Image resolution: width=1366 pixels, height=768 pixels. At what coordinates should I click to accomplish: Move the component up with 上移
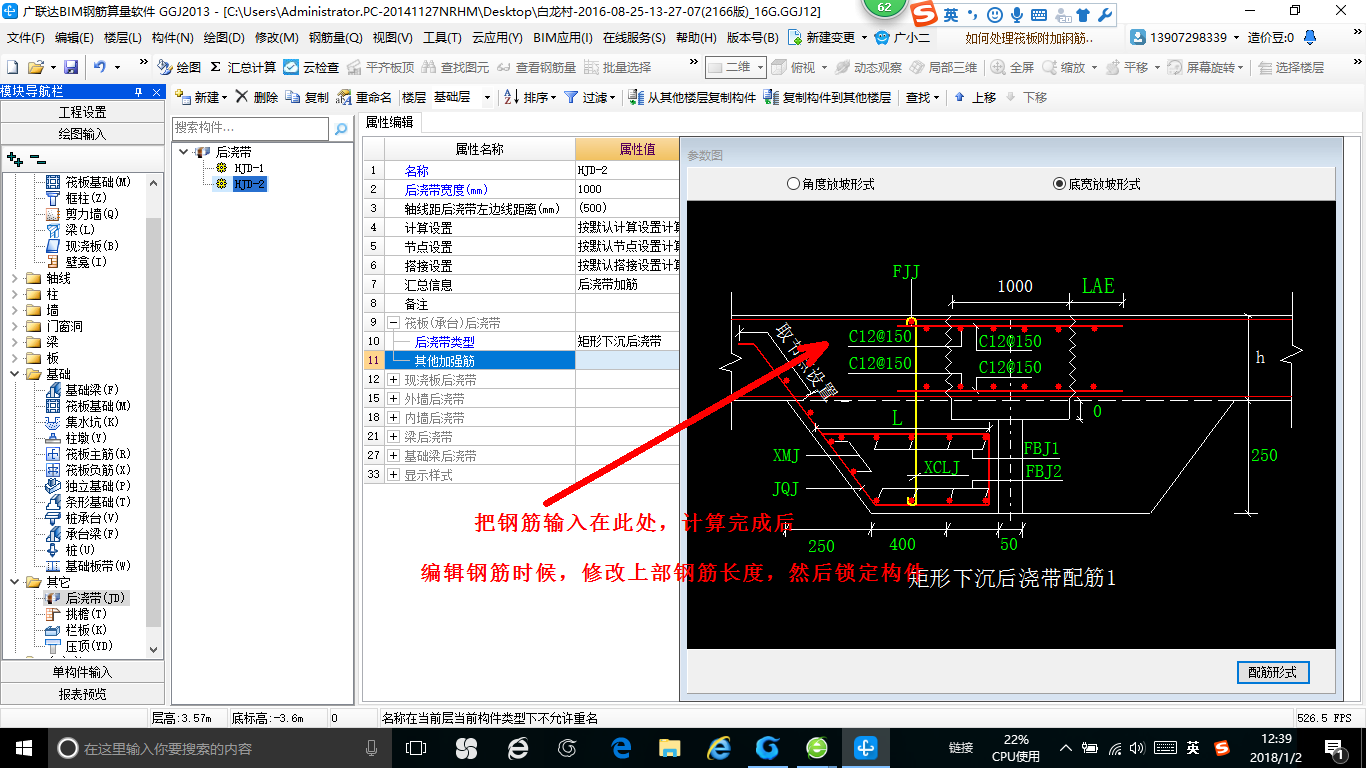coord(975,97)
